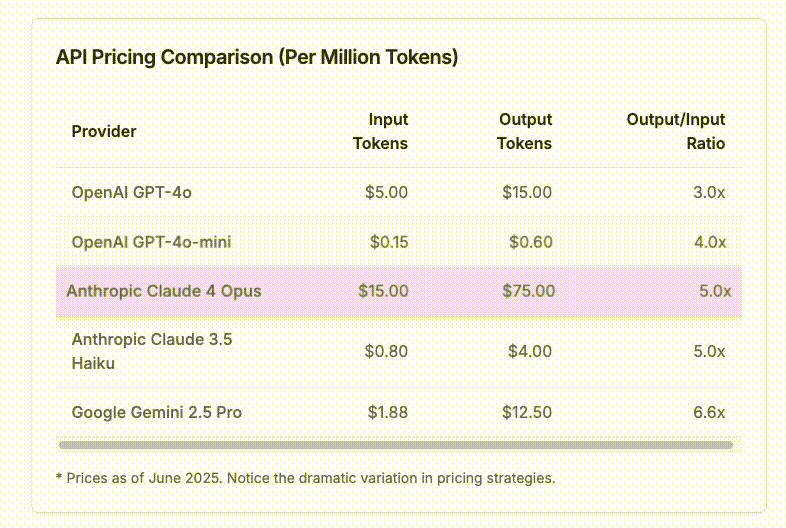Image resolution: width=786 pixels, height=528 pixels.
Task: Select the OpenAI GPT-4o provider cell
Action: point(131,192)
